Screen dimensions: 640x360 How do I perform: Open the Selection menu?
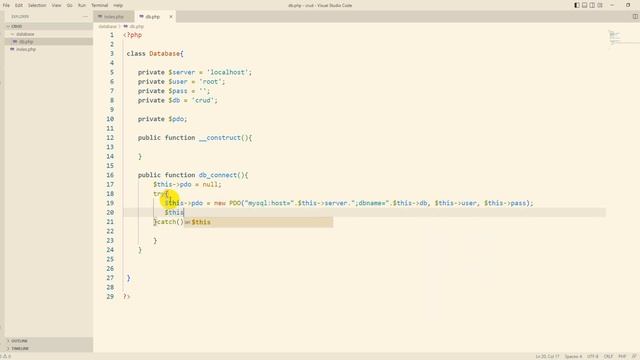point(37,5)
